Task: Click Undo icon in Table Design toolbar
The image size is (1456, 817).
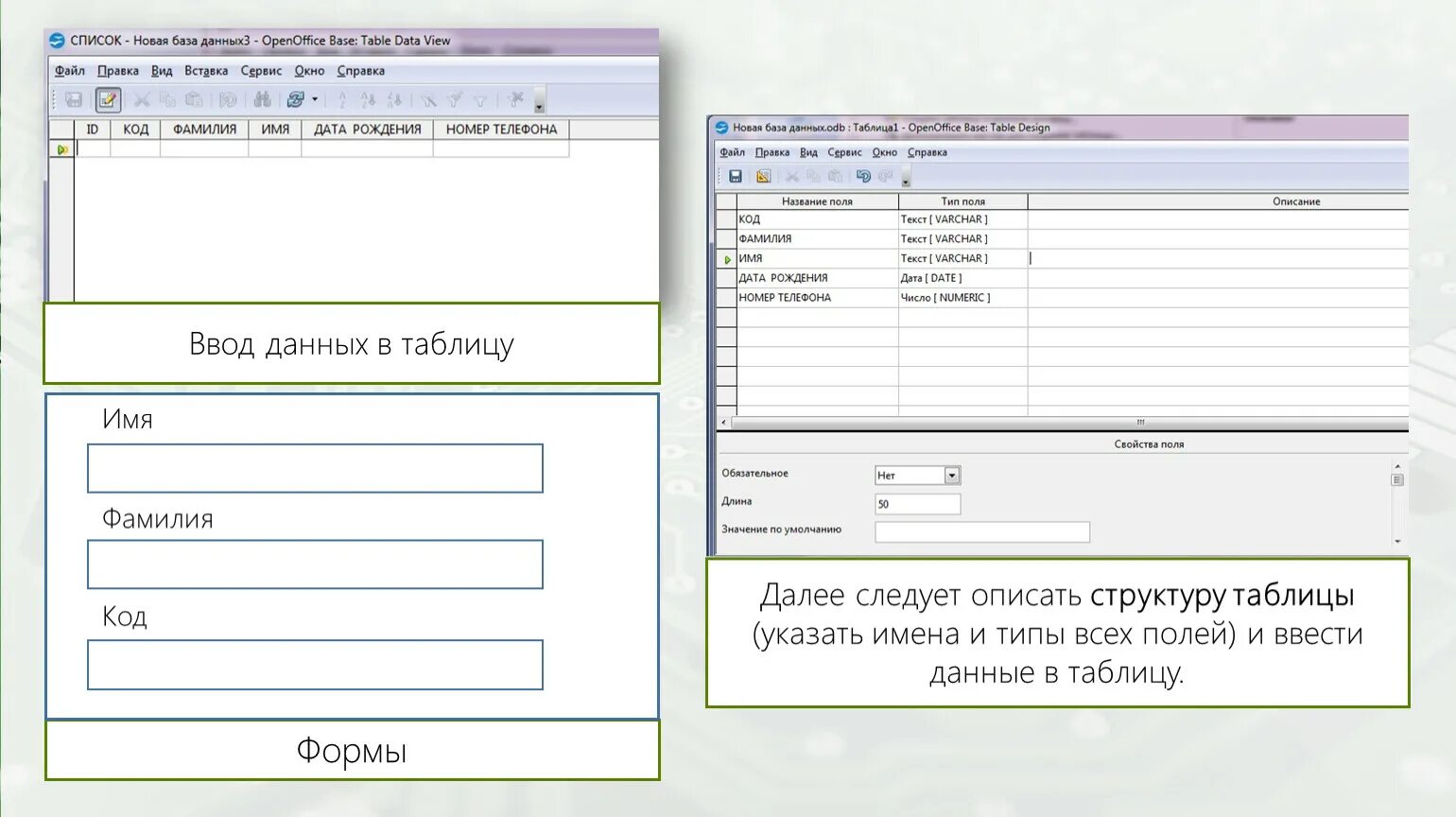Action: tap(863, 176)
